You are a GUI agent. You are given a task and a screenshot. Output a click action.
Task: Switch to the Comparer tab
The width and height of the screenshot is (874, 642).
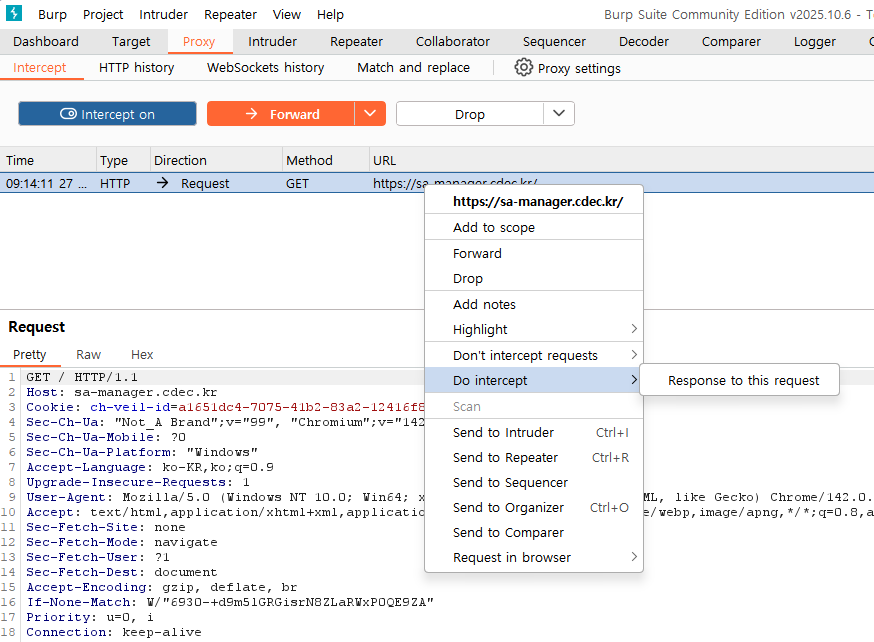click(731, 42)
